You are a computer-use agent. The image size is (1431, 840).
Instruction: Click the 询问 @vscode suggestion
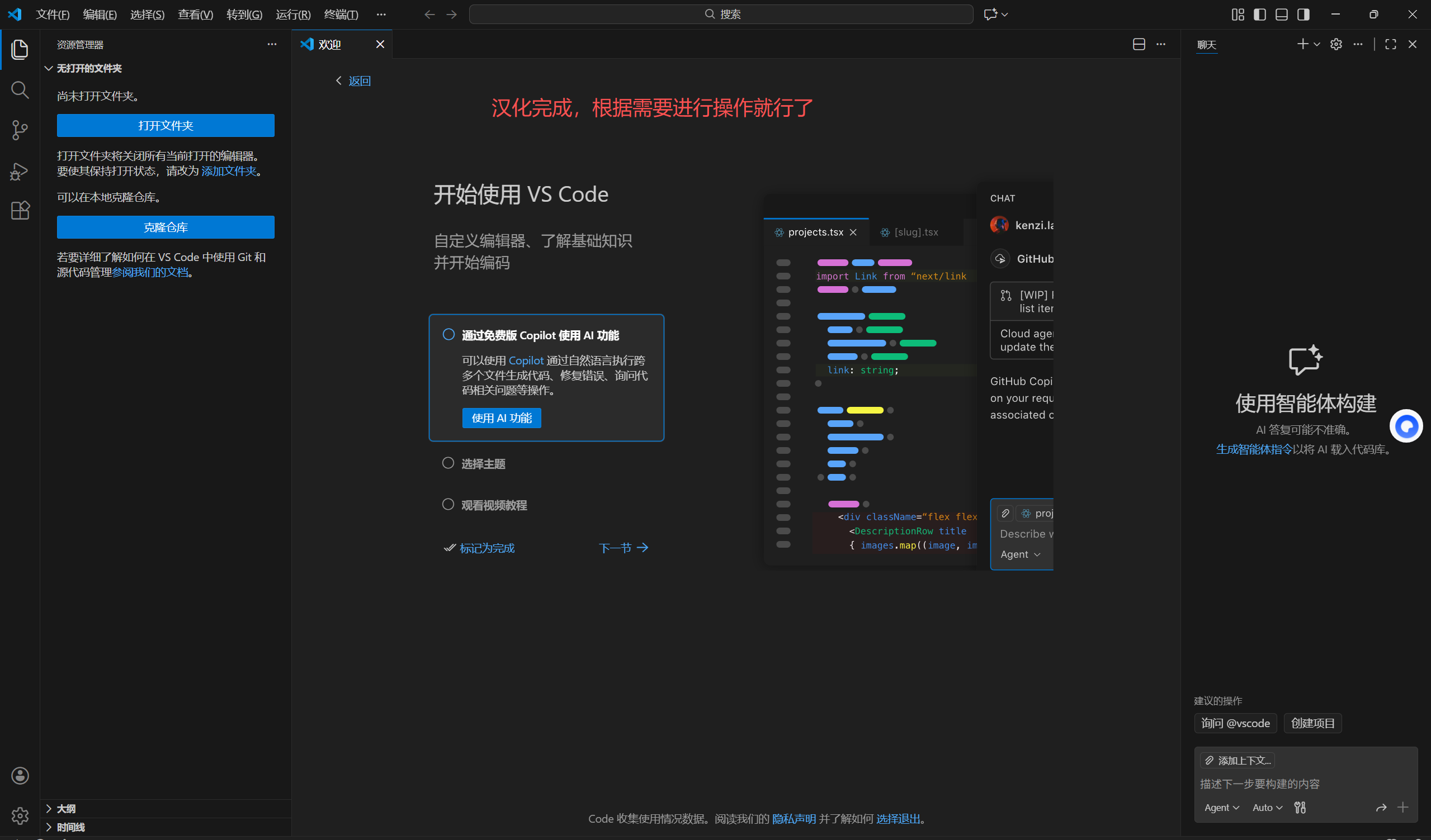click(1236, 723)
